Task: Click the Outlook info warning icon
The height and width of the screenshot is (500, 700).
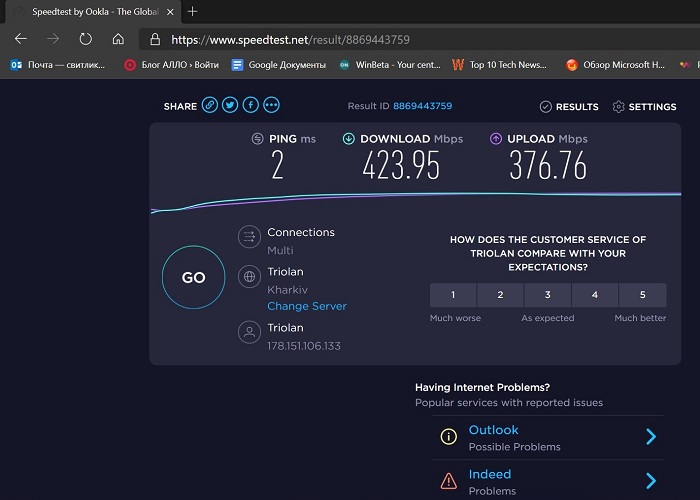Action: point(449,436)
